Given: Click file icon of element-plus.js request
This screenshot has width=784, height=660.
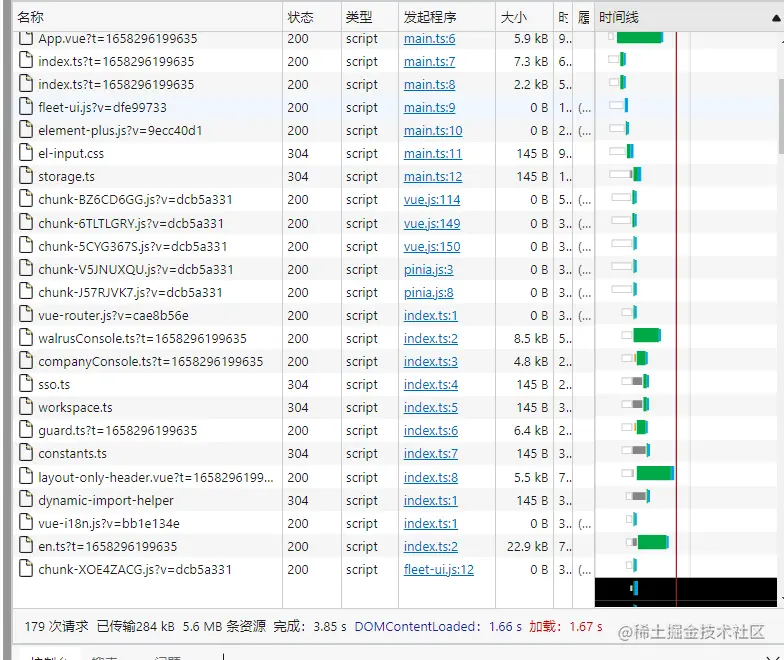Looking at the screenshot, I should coord(26,129).
